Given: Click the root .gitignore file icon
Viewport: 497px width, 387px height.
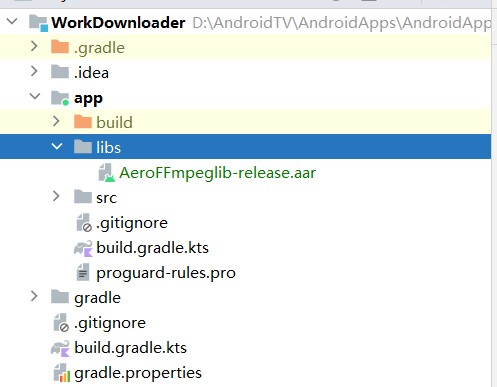Looking at the screenshot, I should click(61, 323).
